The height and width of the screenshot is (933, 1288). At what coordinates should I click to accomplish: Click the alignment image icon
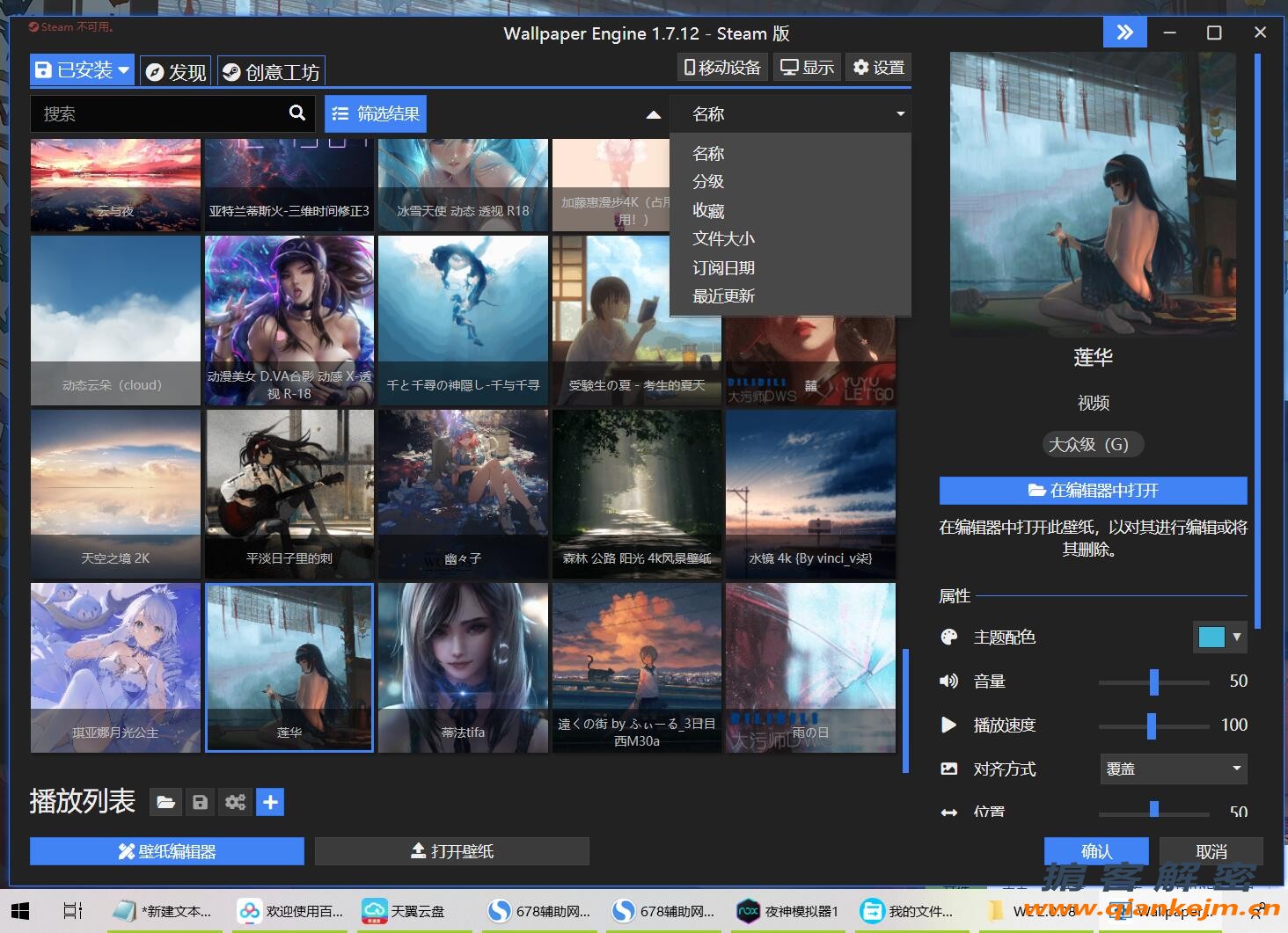pos(948,769)
